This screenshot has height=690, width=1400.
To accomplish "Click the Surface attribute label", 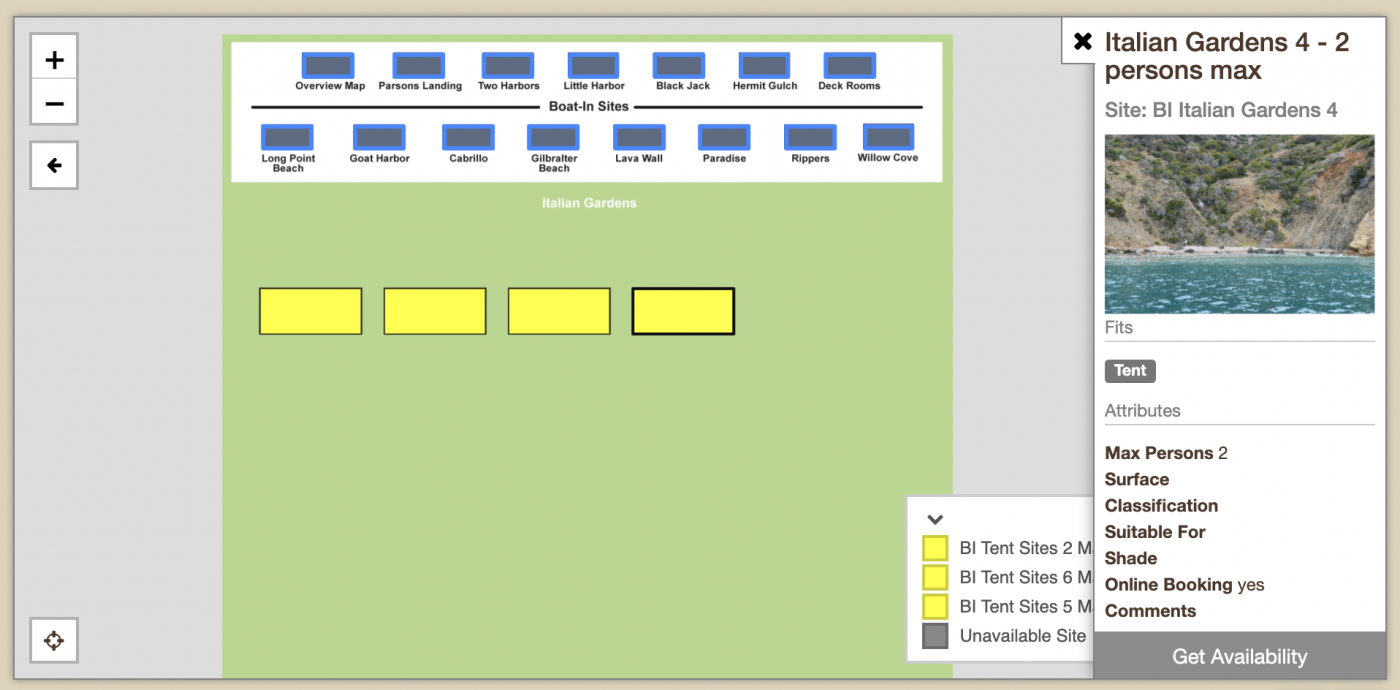I will tap(1137, 479).
